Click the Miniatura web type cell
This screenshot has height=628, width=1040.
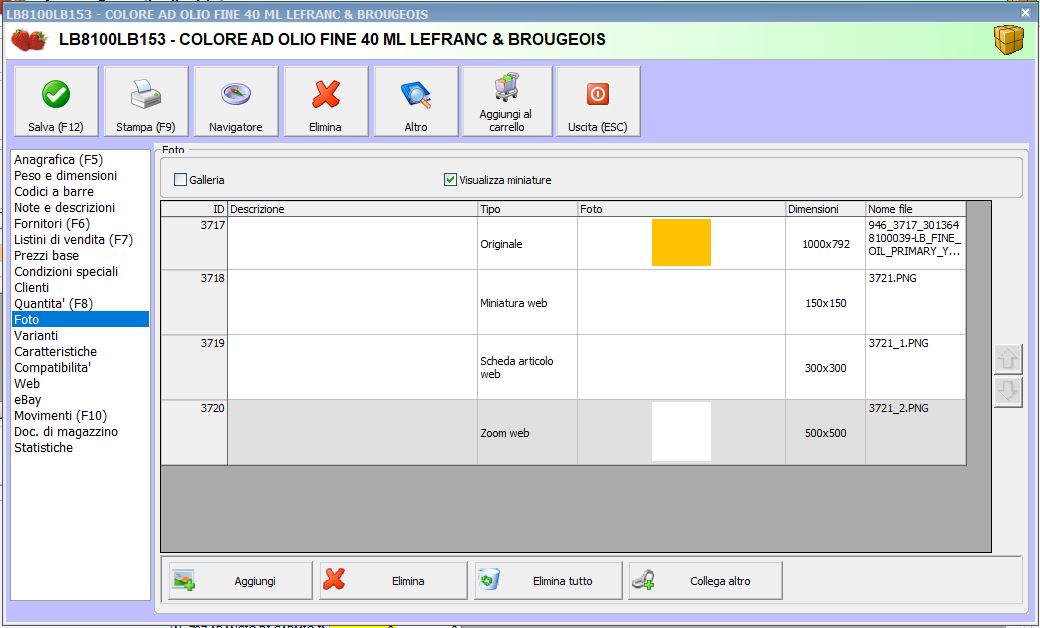[527, 302]
